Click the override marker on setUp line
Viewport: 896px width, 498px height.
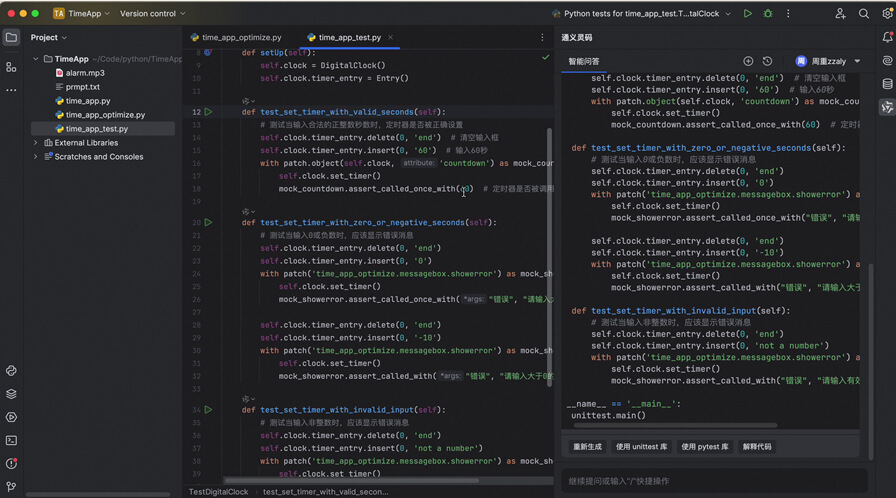(x=208, y=53)
